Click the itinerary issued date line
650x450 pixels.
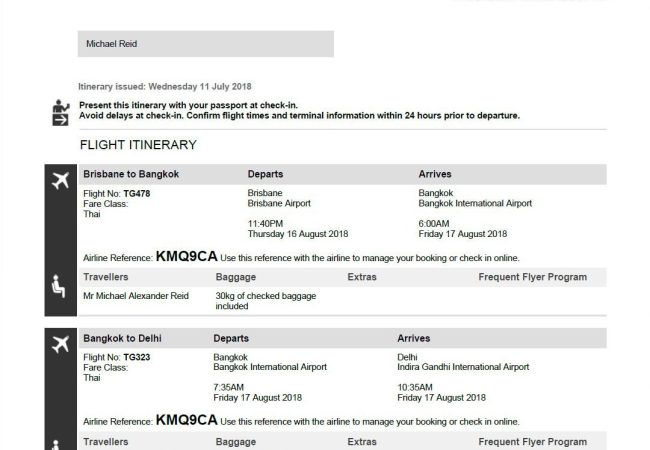pos(165,87)
